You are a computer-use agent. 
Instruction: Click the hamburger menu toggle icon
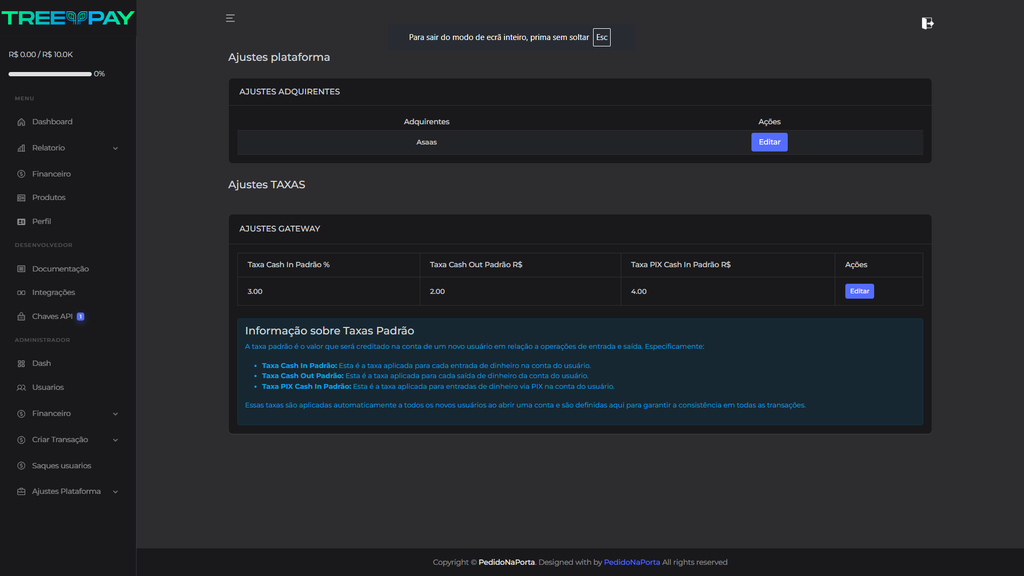230,18
